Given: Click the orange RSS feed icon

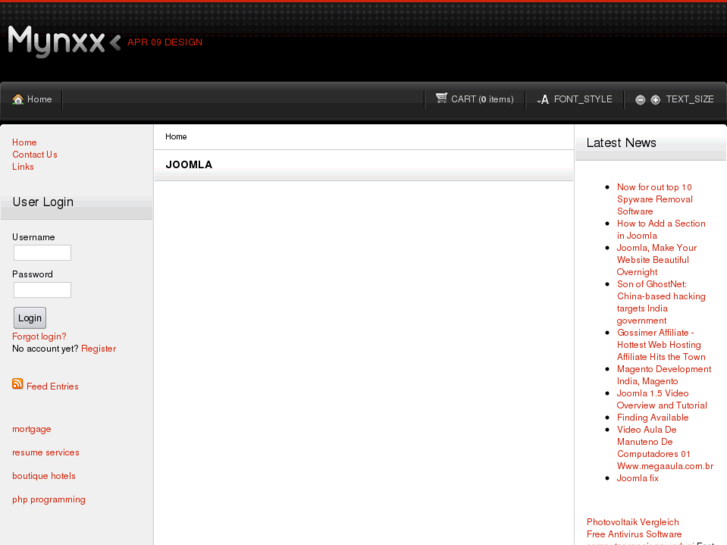Looking at the screenshot, I should point(18,384).
